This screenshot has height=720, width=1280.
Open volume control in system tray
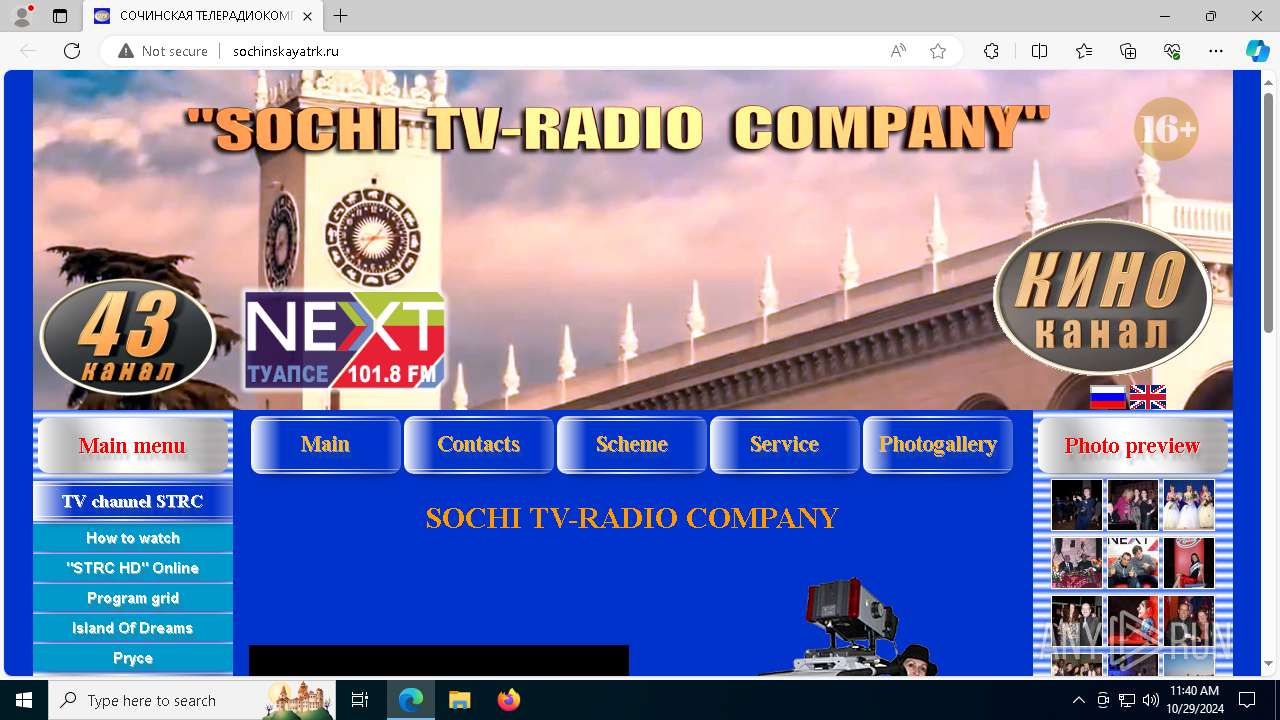point(1150,700)
